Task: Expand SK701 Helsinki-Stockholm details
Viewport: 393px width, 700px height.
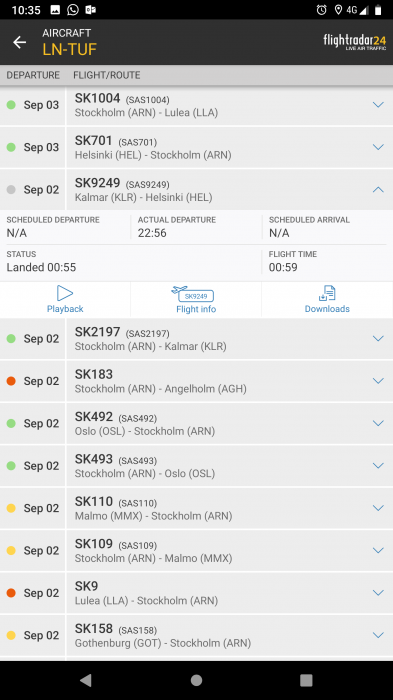Action: pyautogui.click(x=378, y=147)
